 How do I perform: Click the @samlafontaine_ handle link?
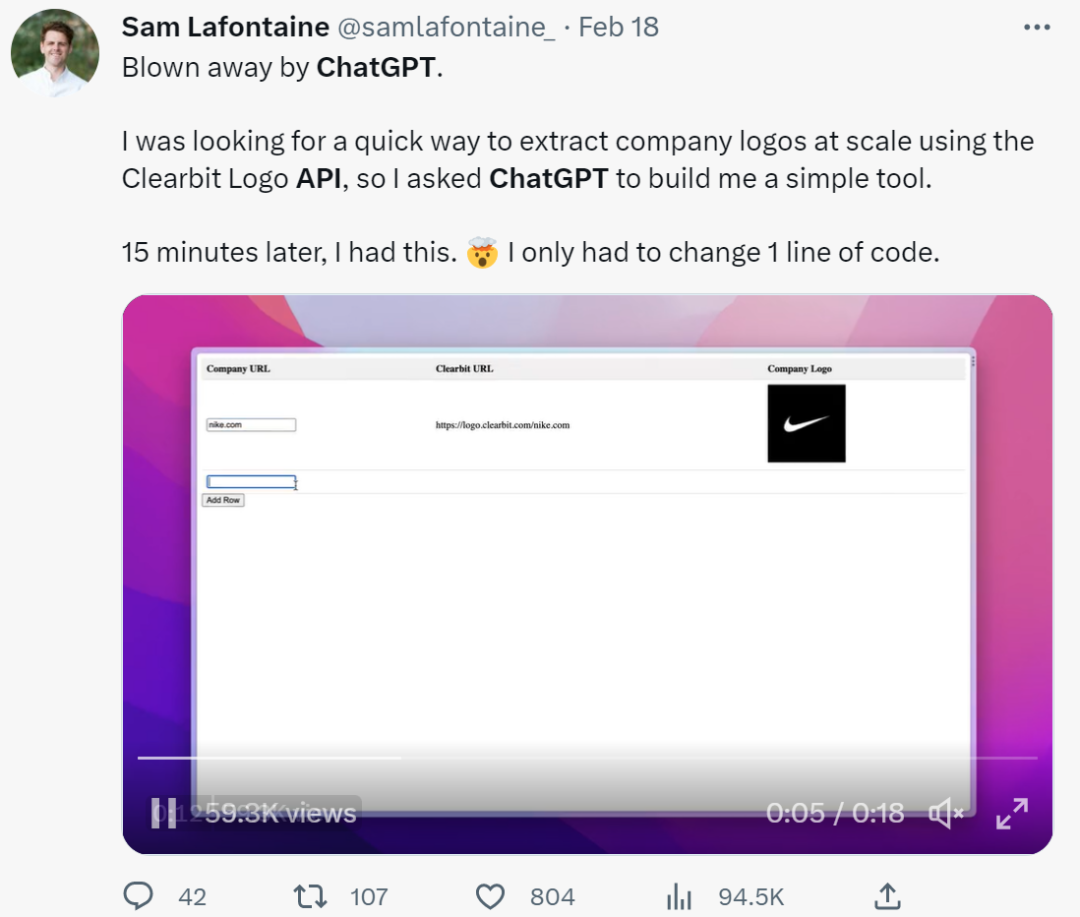point(446,26)
